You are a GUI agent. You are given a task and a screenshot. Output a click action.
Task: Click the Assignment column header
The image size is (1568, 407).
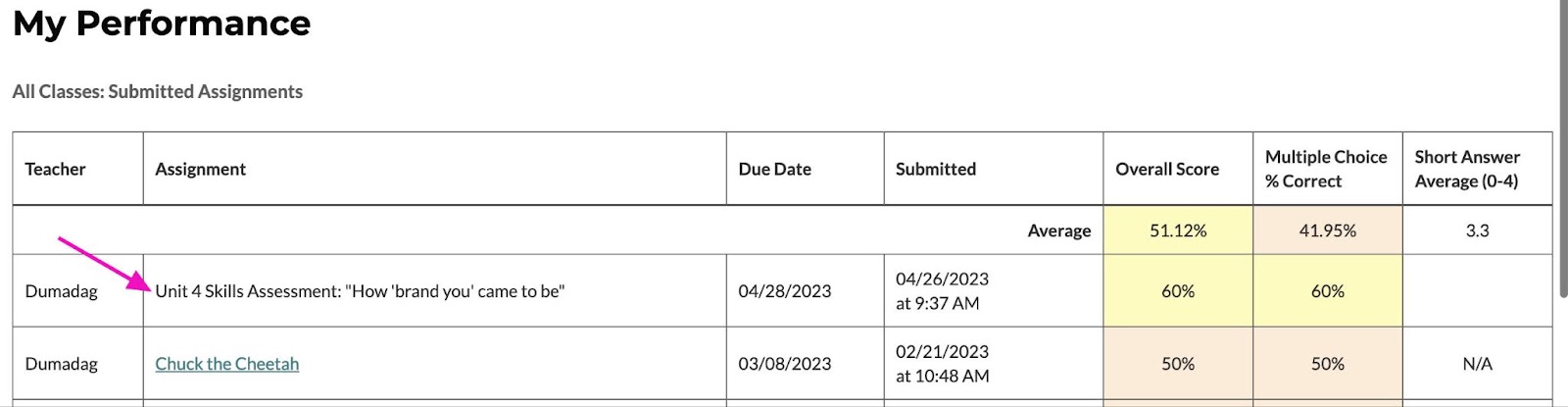point(200,169)
